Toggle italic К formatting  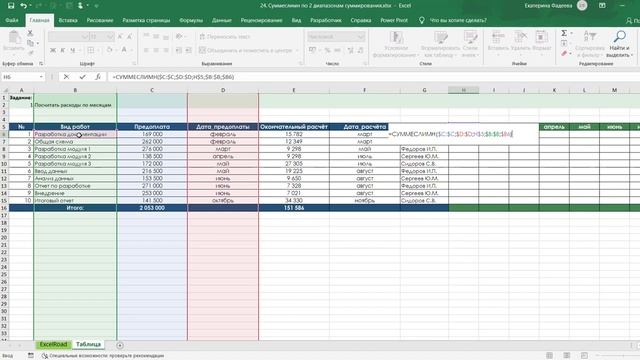pos(62,50)
